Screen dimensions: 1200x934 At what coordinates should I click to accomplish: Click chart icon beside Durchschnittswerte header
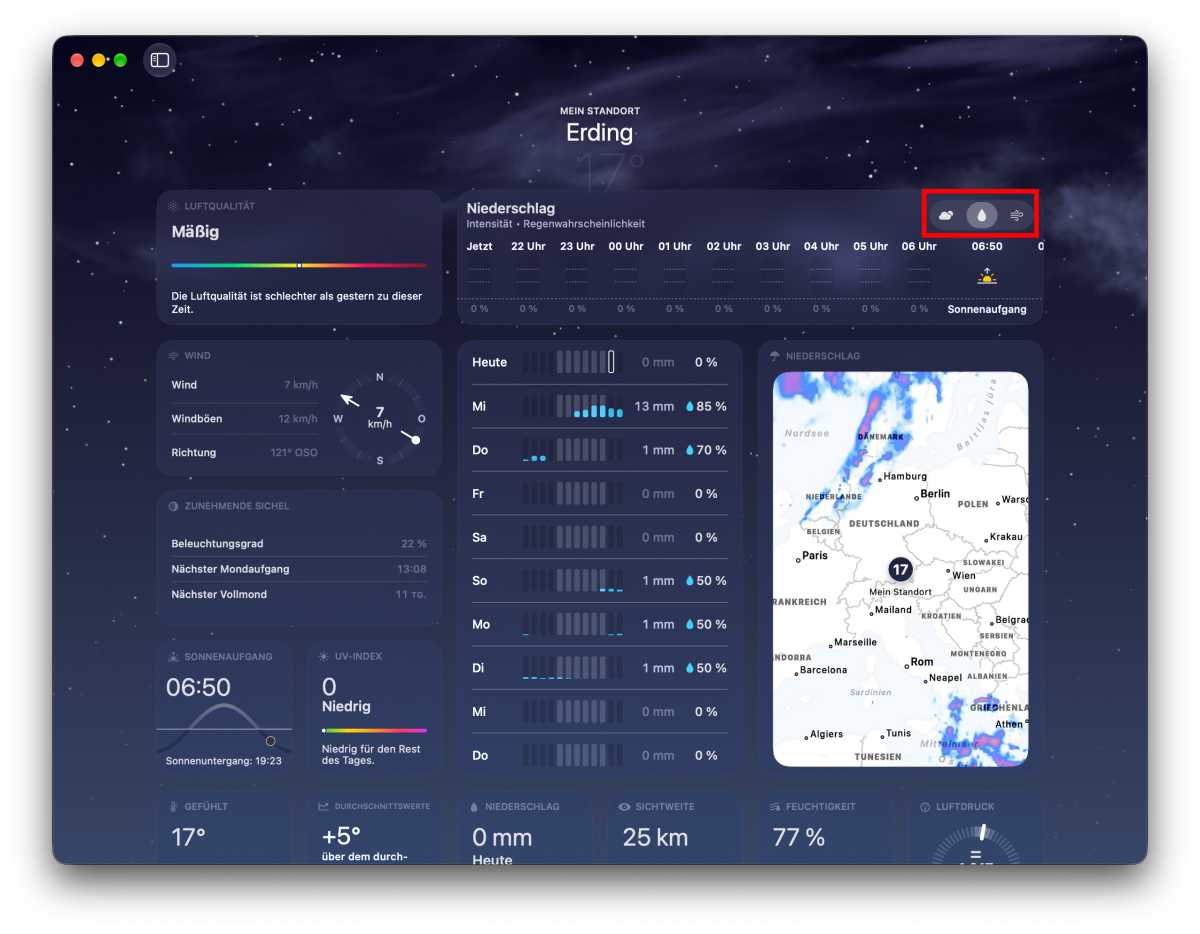tap(324, 806)
